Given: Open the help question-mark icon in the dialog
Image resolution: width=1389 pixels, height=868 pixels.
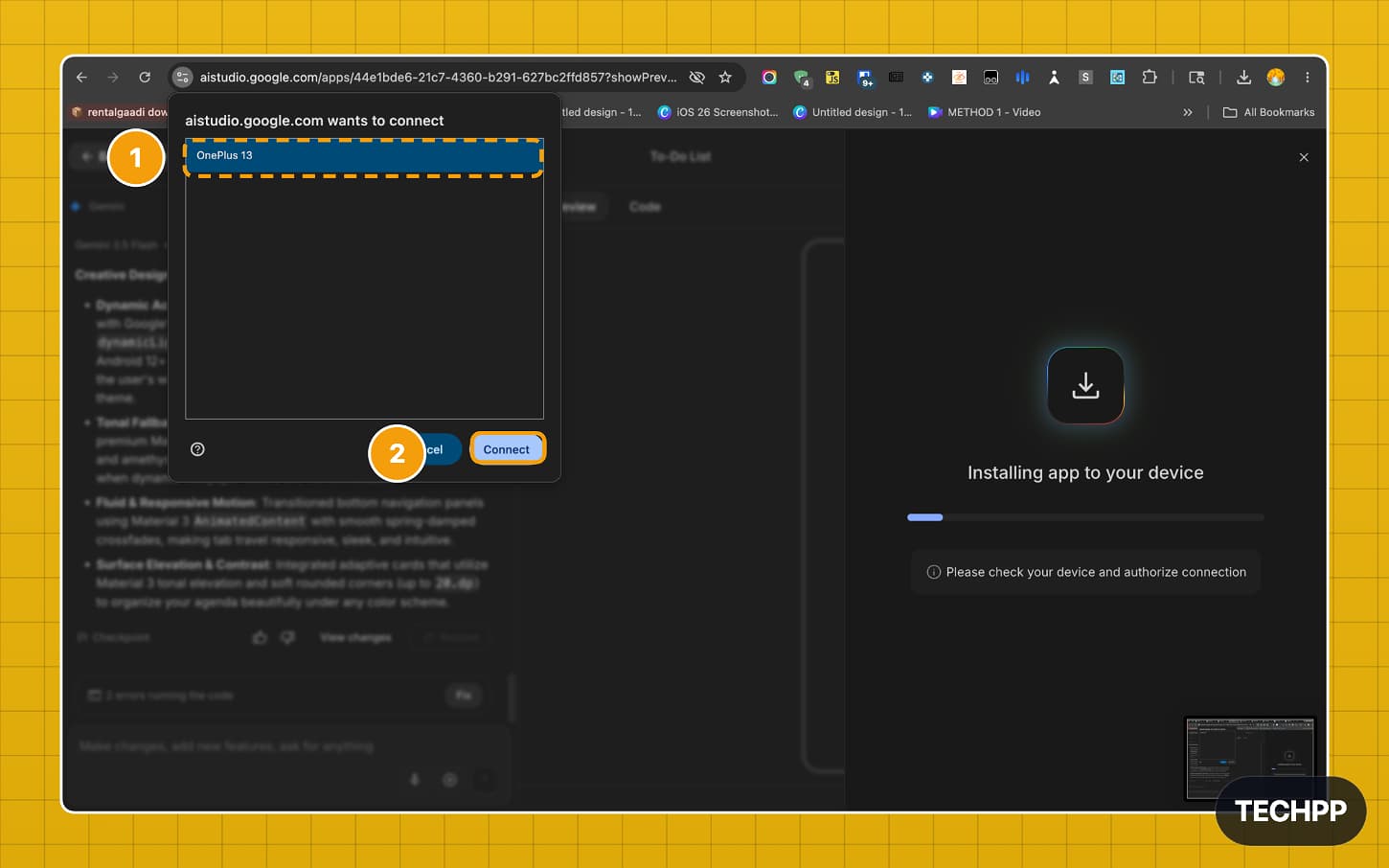Looking at the screenshot, I should pos(197,449).
